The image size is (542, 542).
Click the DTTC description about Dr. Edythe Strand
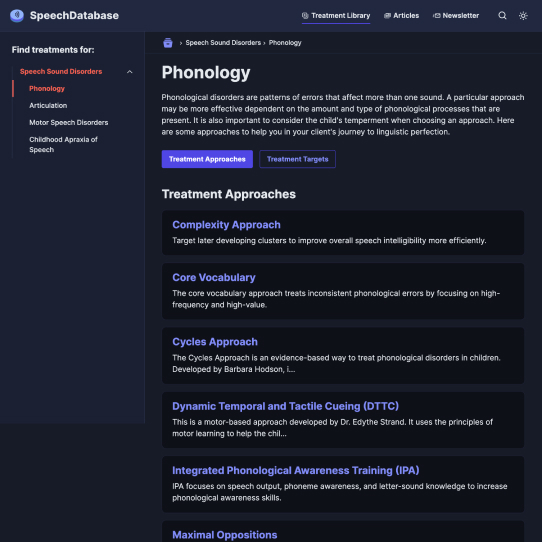tap(332, 428)
